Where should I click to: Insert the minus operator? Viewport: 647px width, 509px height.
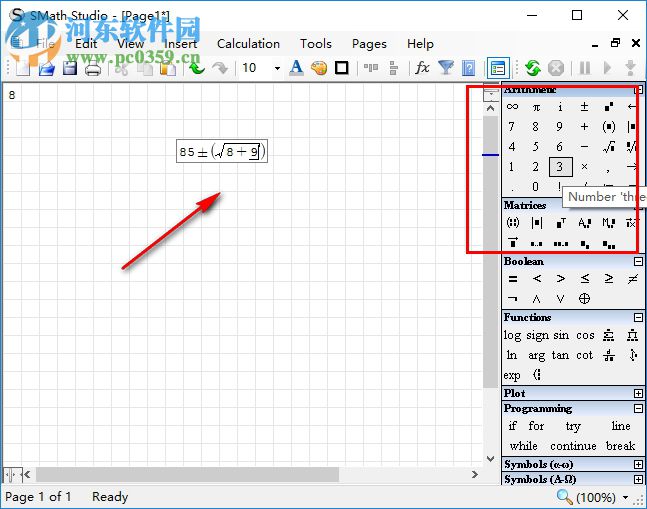584,146
